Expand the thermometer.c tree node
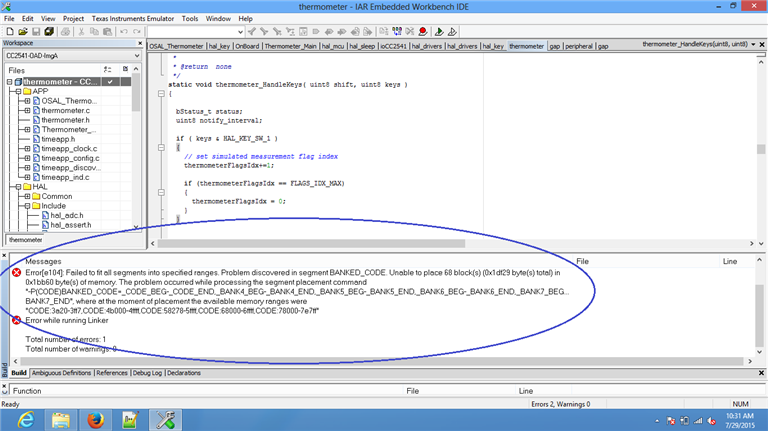 point(27,111)
